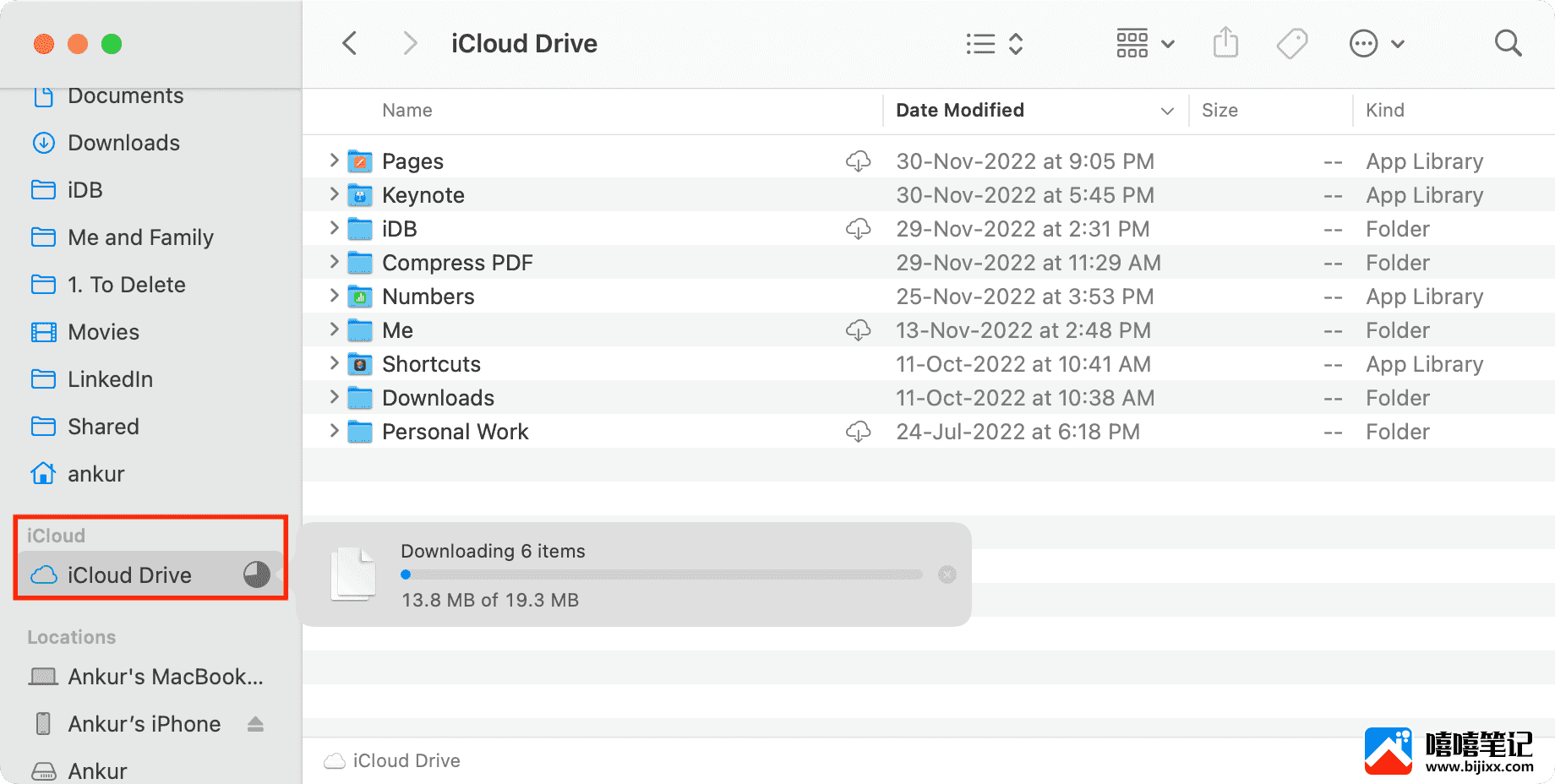Select the Keynote app library folder icon
Viewport: 1555px width, 784px height.
[x=360, y=195]
